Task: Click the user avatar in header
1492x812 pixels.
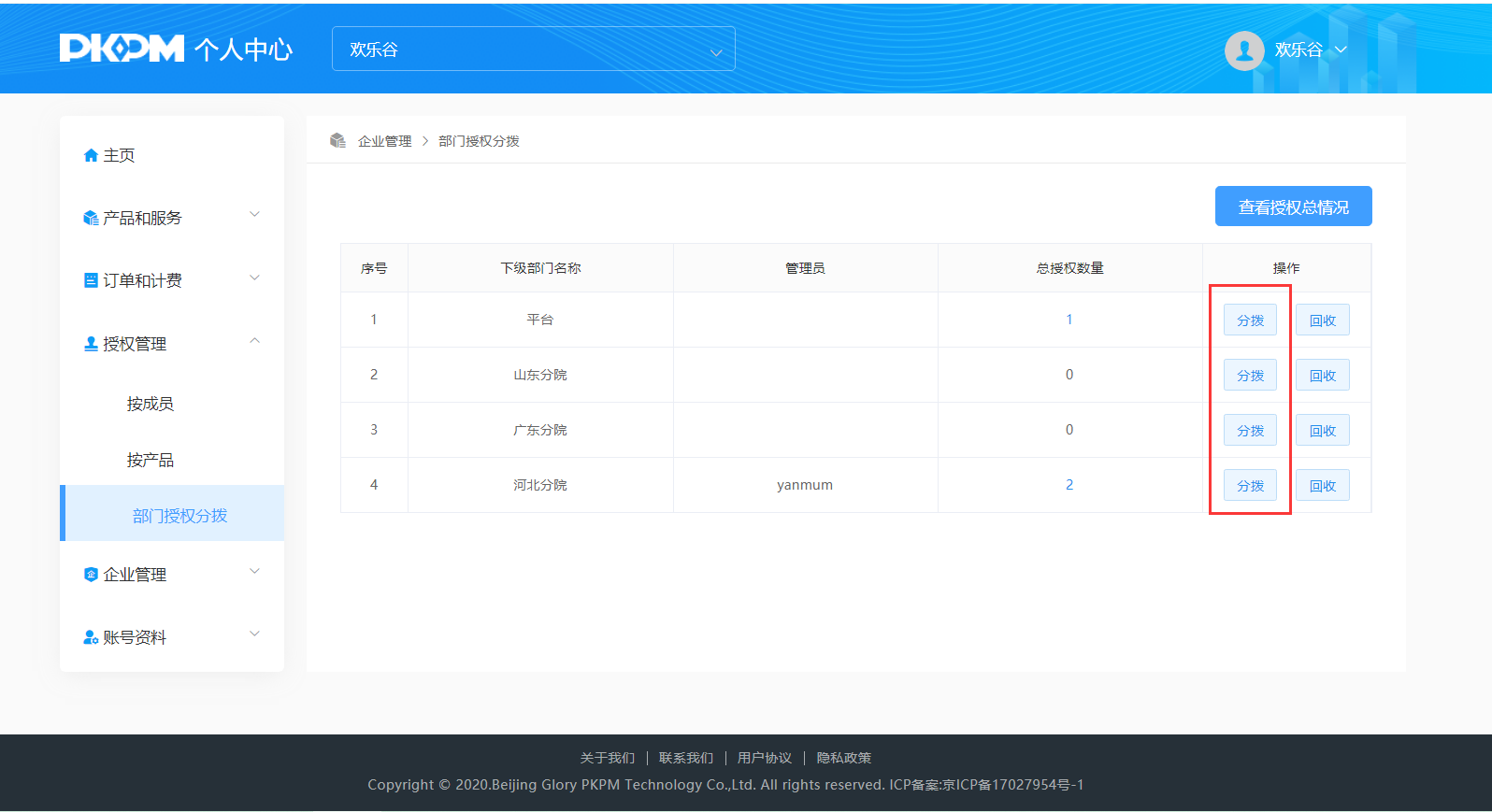Action: click(1244, 50)
